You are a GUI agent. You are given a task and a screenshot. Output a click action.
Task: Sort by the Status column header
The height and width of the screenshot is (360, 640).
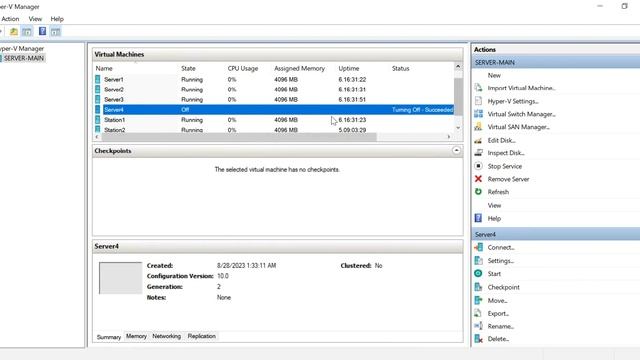click(400, 68)
